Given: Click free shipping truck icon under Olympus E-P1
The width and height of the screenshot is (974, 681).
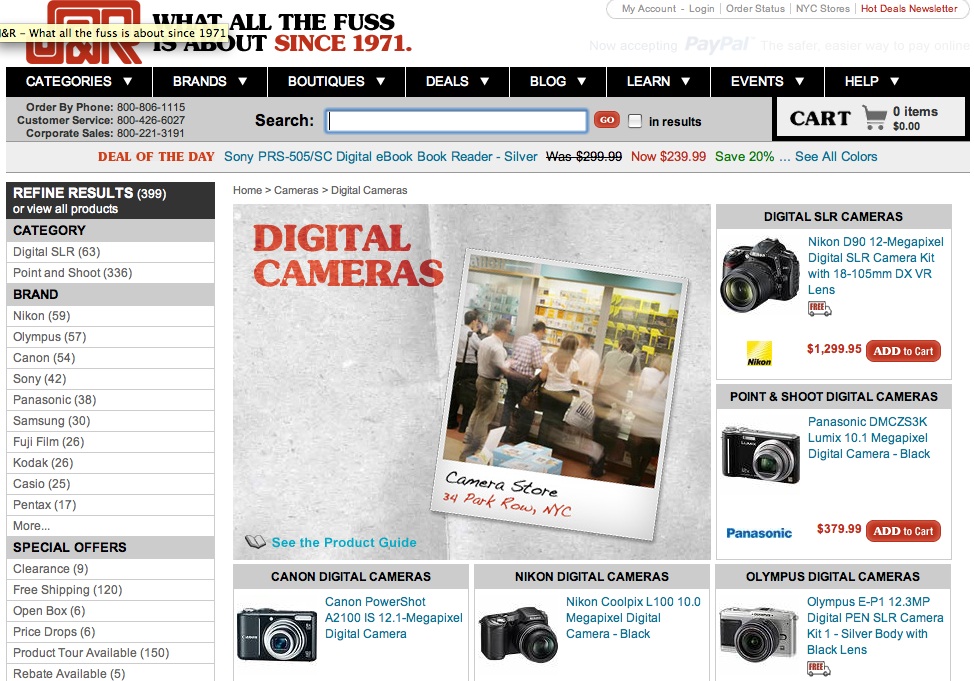Looking at the screenshot, I should click(818, 668).
